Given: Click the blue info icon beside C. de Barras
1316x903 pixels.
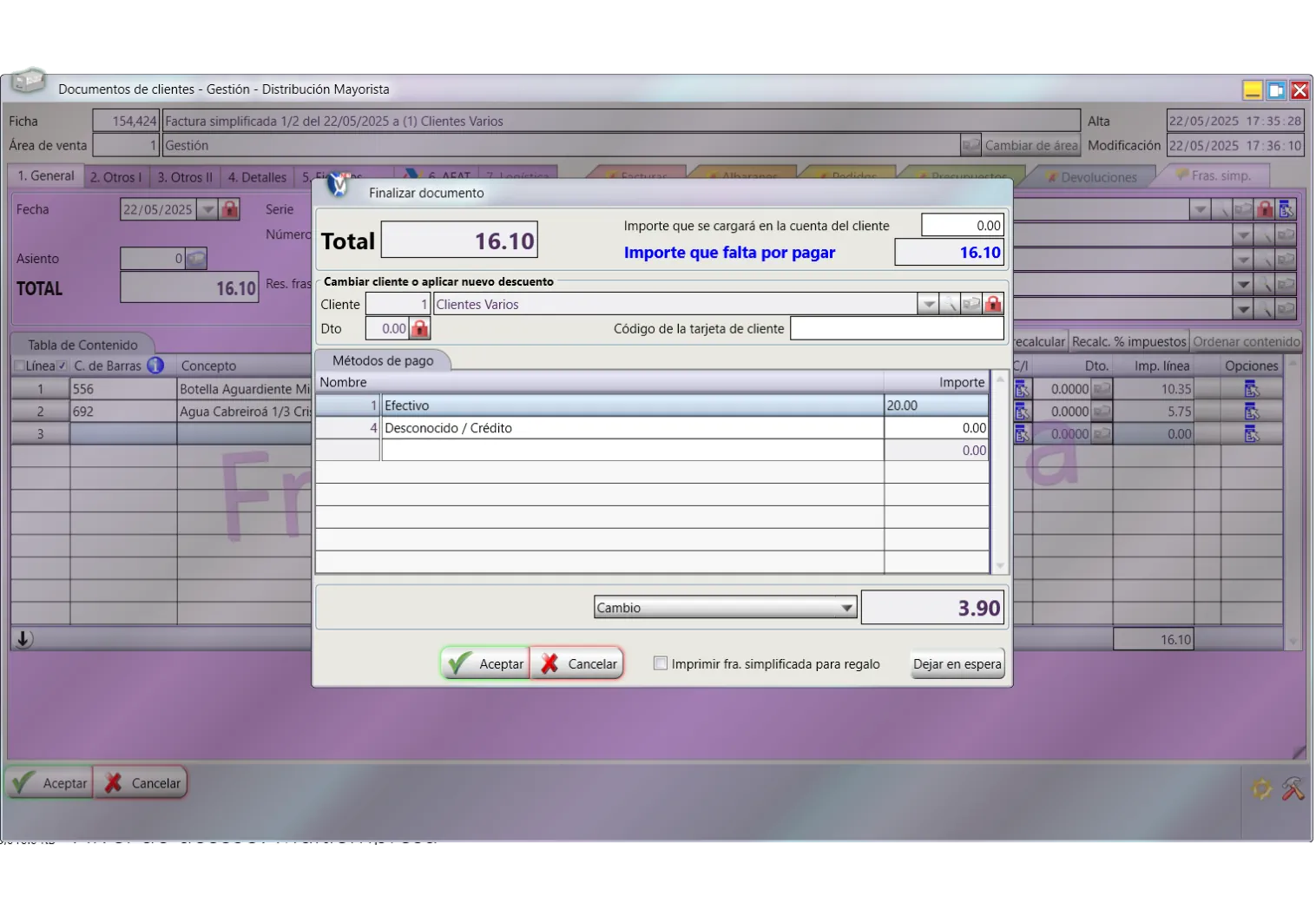Looking at the screenshot, I should [155, 366].
